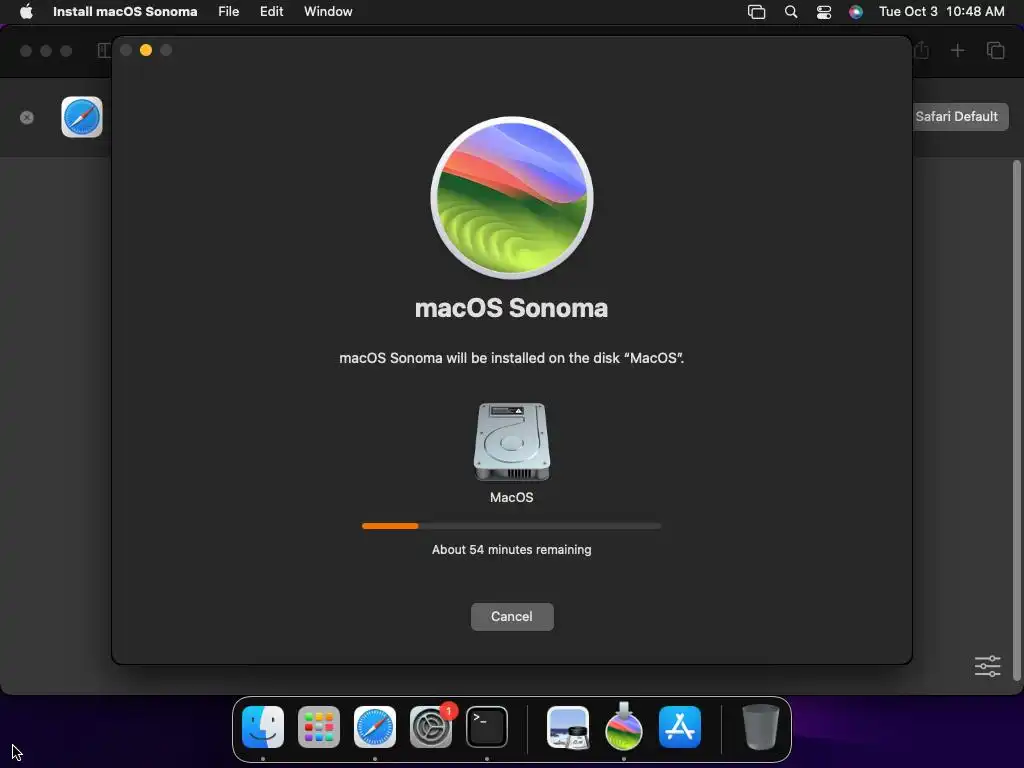Show tab overview in background Safari window

995,50
